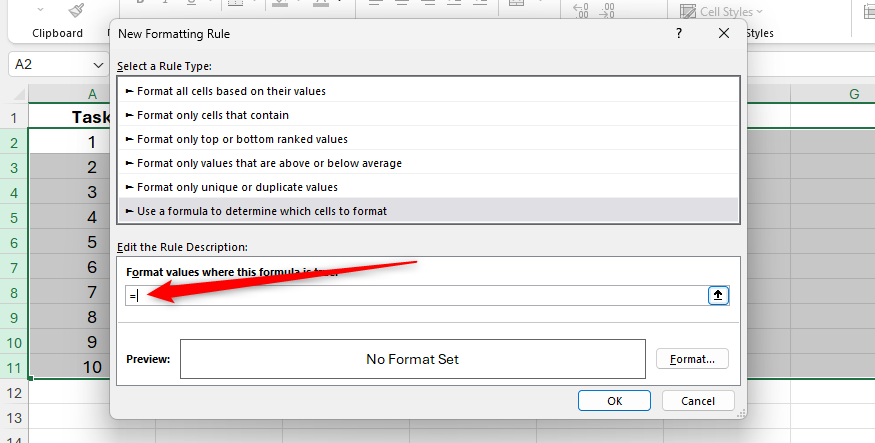The height and width of the screenshot is (443, 875).
Task: Select column header A
Action: (x=92, y=94)
